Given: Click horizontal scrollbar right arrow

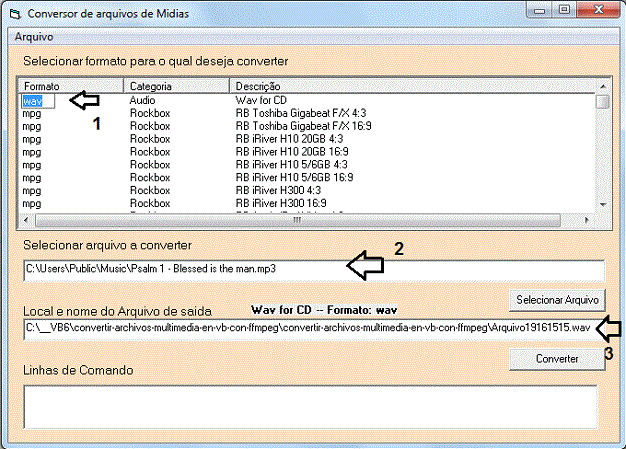Looking at the screenshot, I should 587,220.
